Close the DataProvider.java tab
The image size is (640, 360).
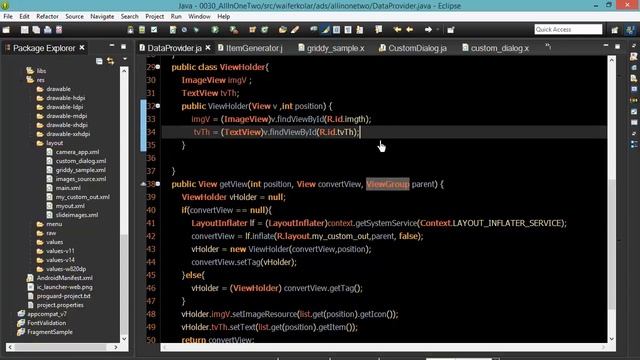[x=208, y=48]
